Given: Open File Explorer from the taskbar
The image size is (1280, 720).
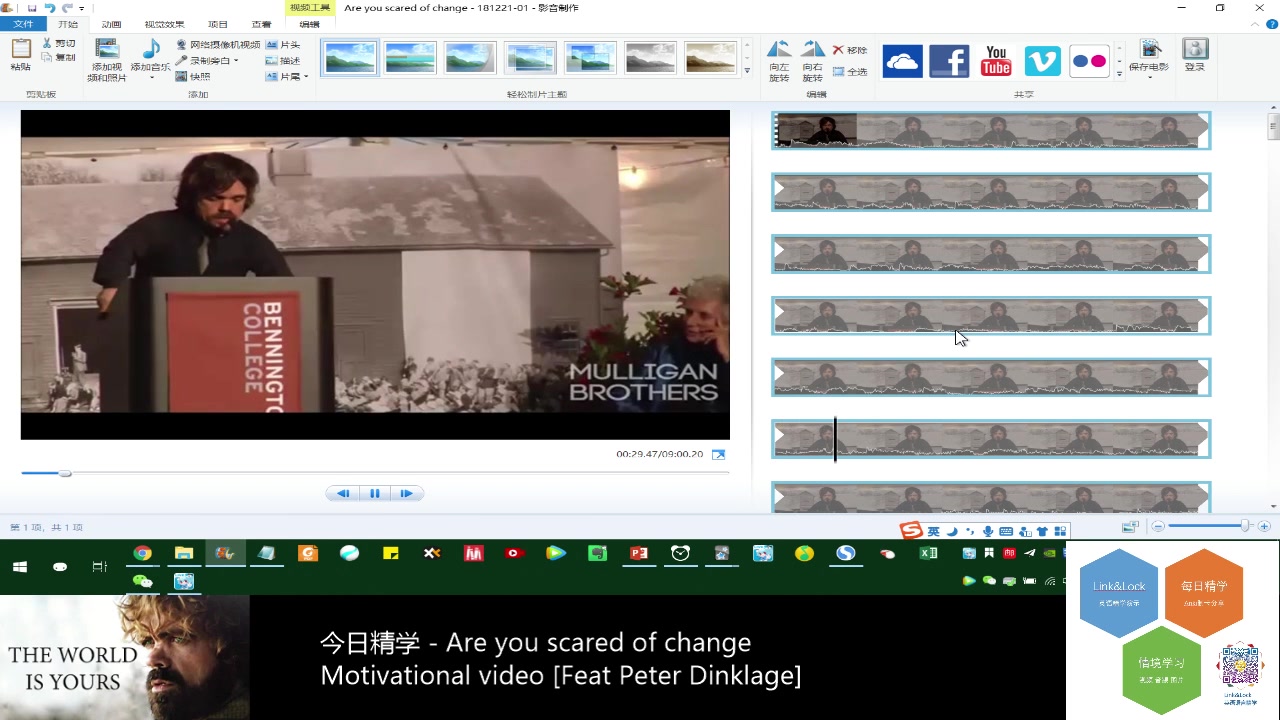Looking at the screenshot, I should coord(184,553).
